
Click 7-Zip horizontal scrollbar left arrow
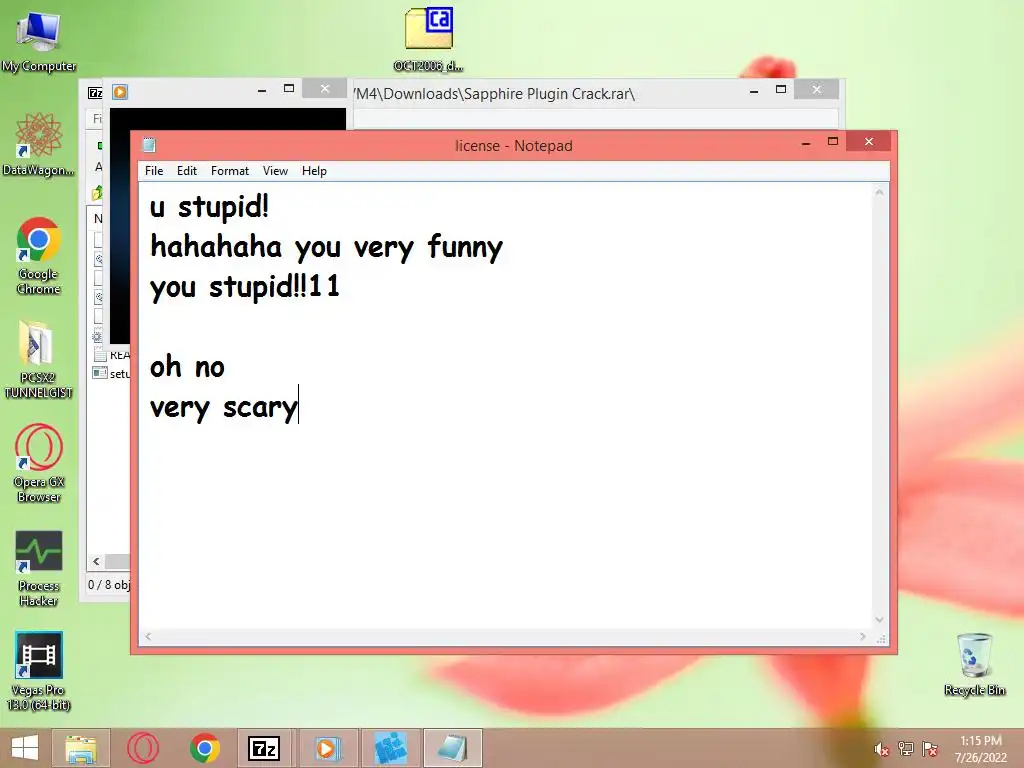97,561
